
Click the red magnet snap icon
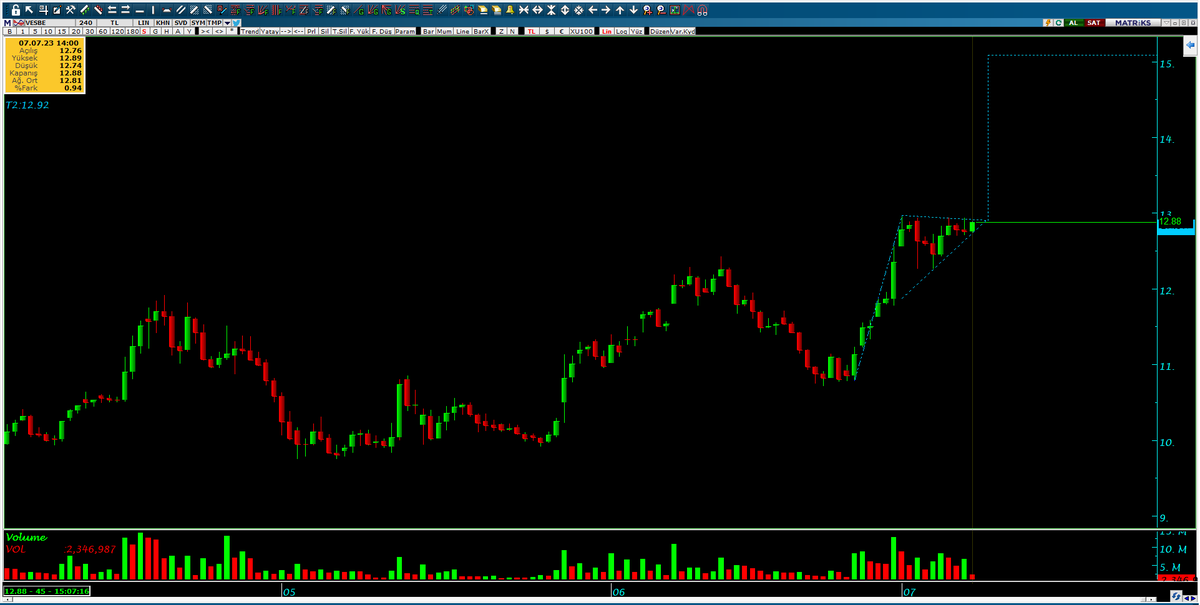(702, 10)
